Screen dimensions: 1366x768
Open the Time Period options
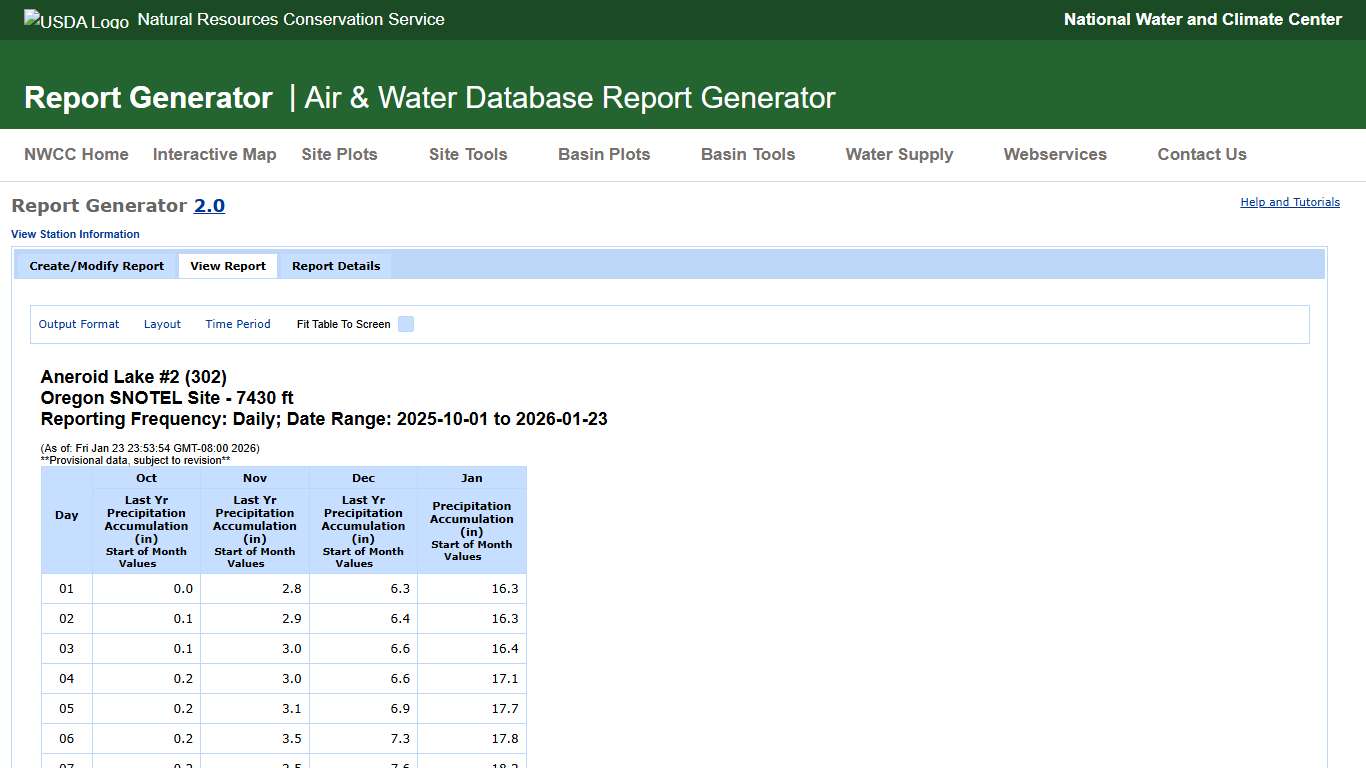click(237, 324)
